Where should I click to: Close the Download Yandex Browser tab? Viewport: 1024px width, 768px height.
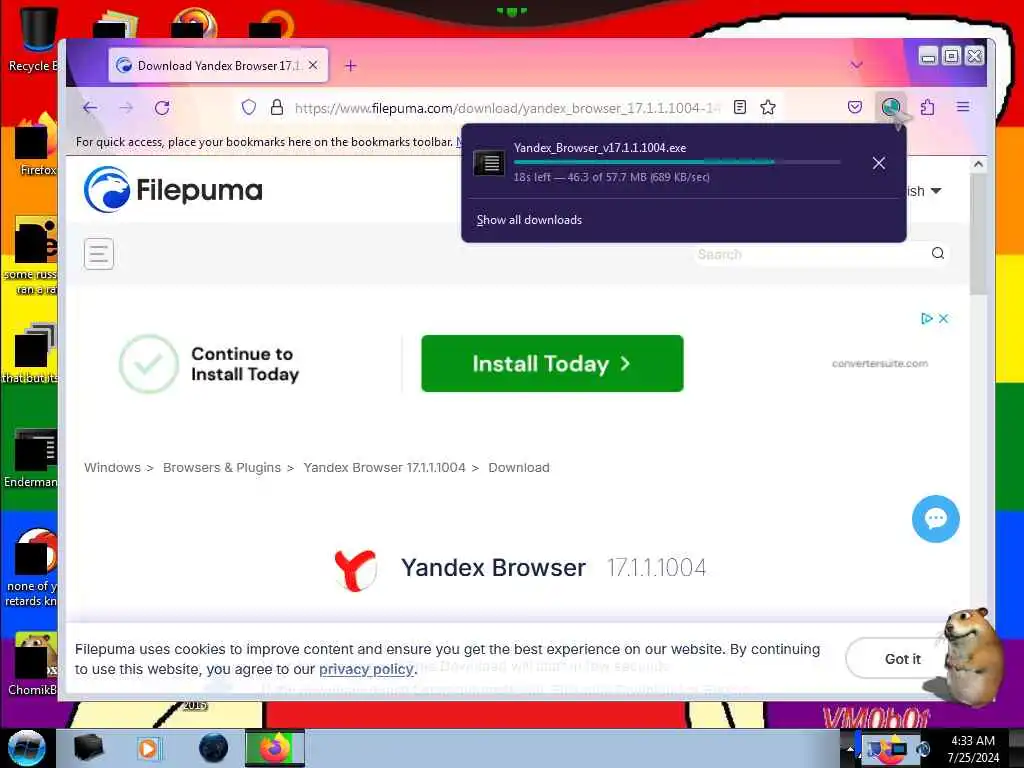click(x=313, y=65)
